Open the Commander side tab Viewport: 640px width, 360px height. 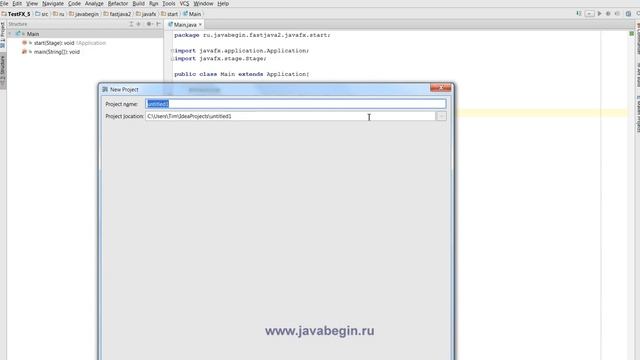[638, 38]
